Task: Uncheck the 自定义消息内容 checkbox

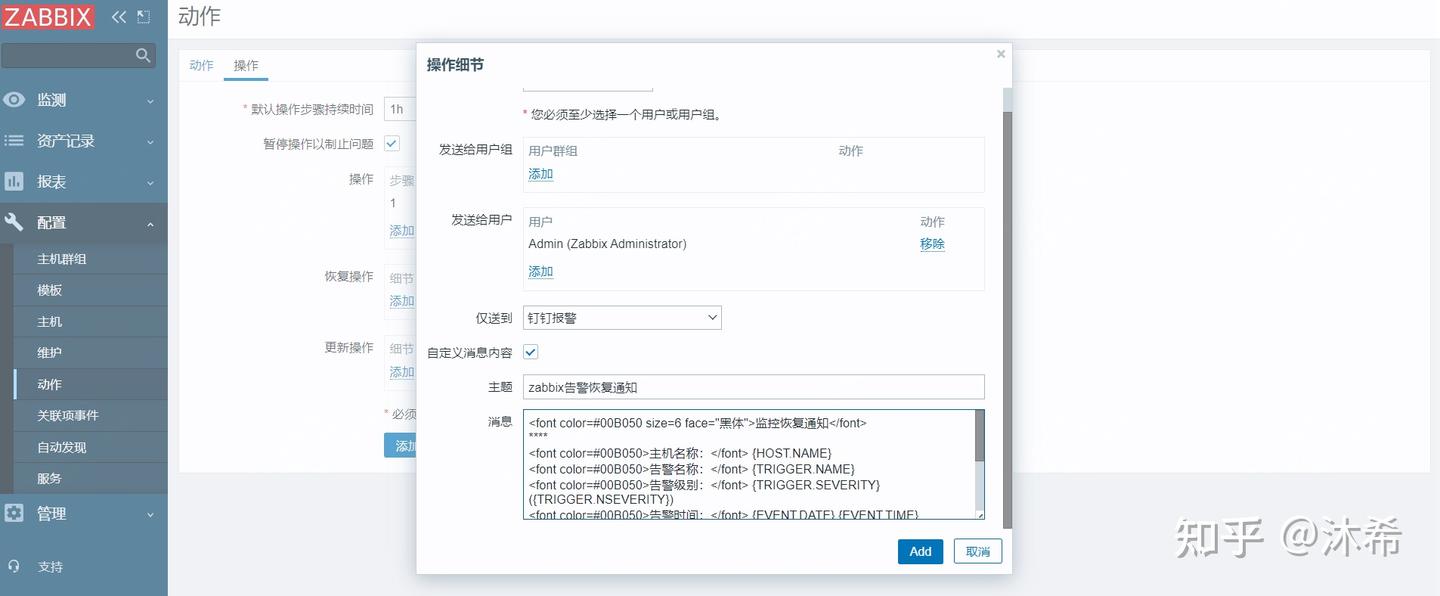Action: point(530,351)
